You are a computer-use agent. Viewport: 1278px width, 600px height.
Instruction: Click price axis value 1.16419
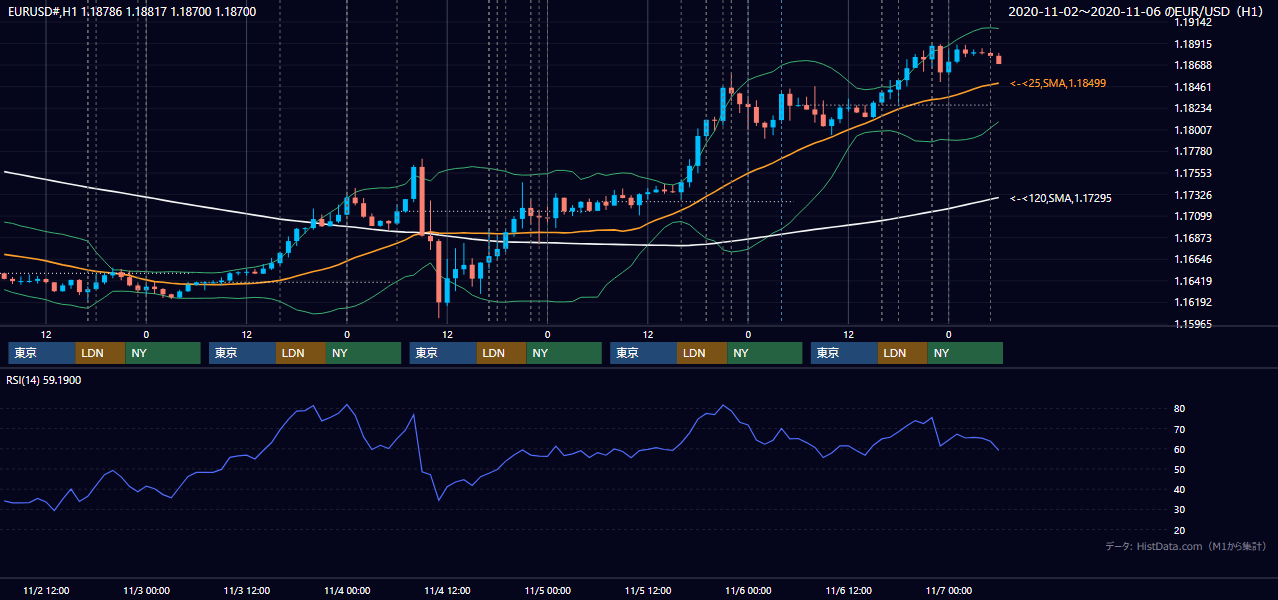pos(1193,281)
